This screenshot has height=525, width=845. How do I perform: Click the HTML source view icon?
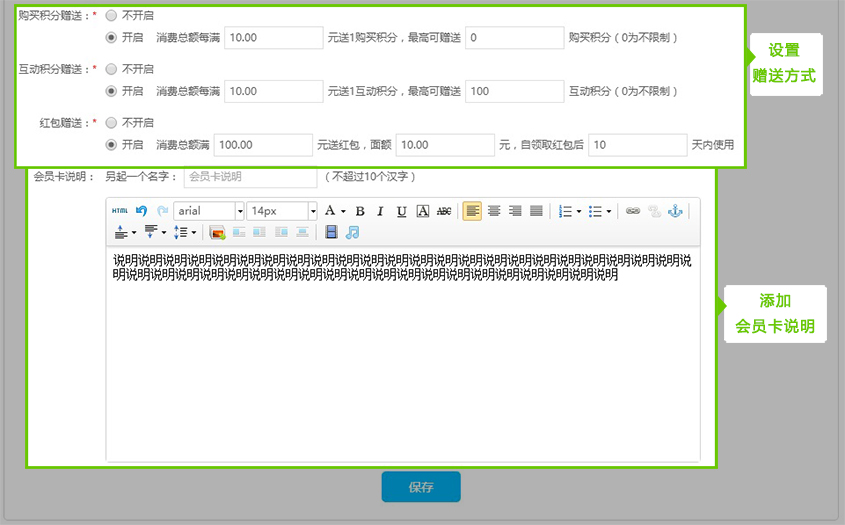pos(120,211)
